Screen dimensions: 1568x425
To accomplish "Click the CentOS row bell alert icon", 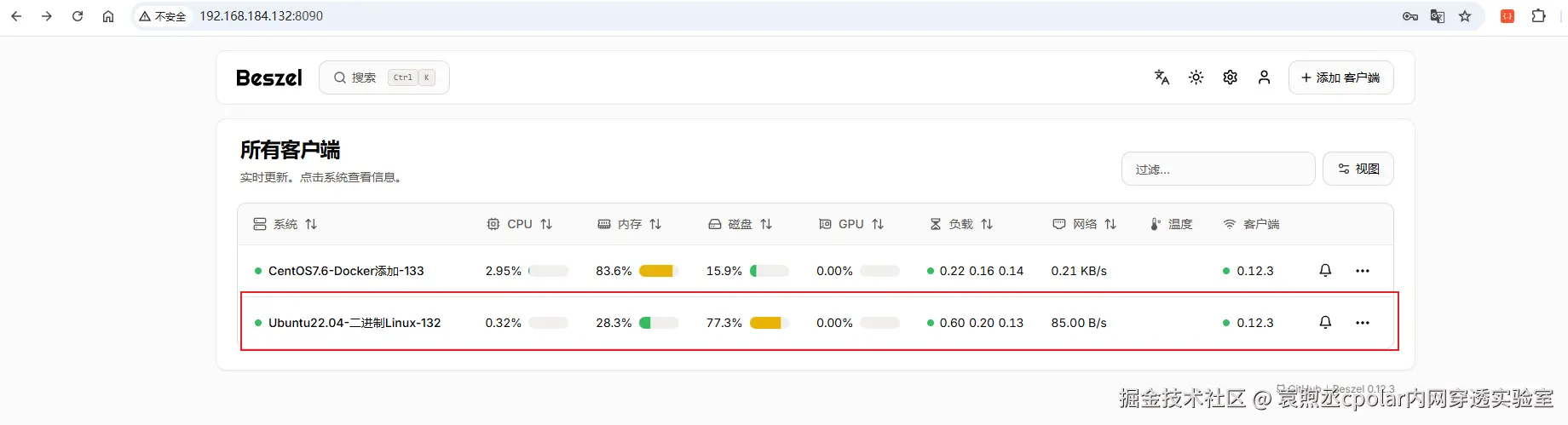I will tap(1325, 271).
